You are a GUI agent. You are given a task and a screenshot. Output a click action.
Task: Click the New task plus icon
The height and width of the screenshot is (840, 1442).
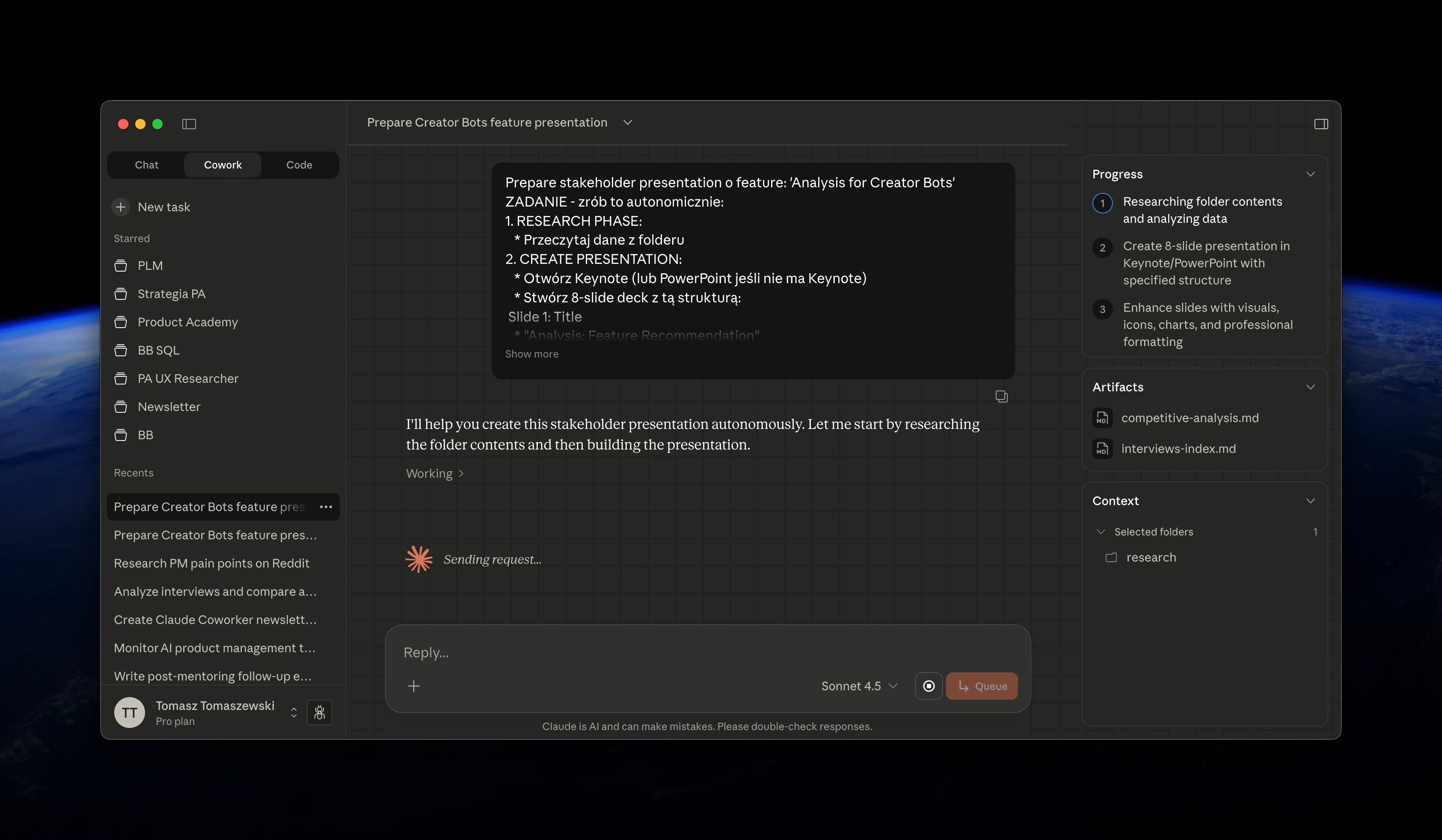[121, 207]
